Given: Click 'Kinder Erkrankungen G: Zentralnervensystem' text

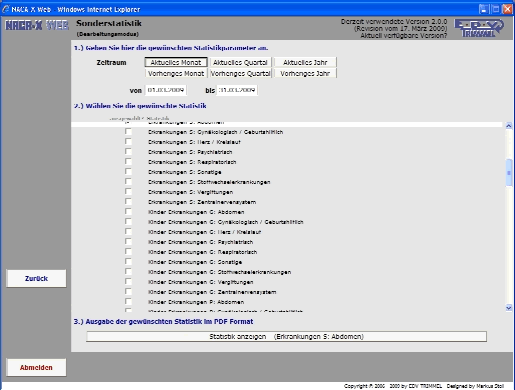Looking at the screenshot, I should pos(212,292).
